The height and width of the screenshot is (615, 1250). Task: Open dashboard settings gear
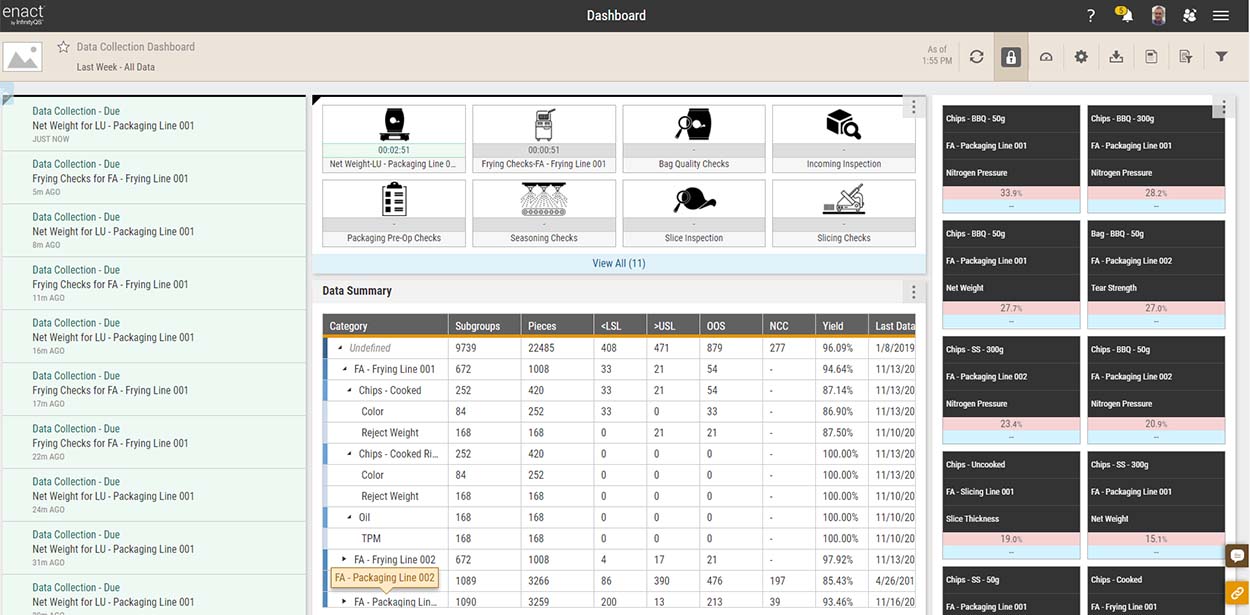[x=1081, y=57]
